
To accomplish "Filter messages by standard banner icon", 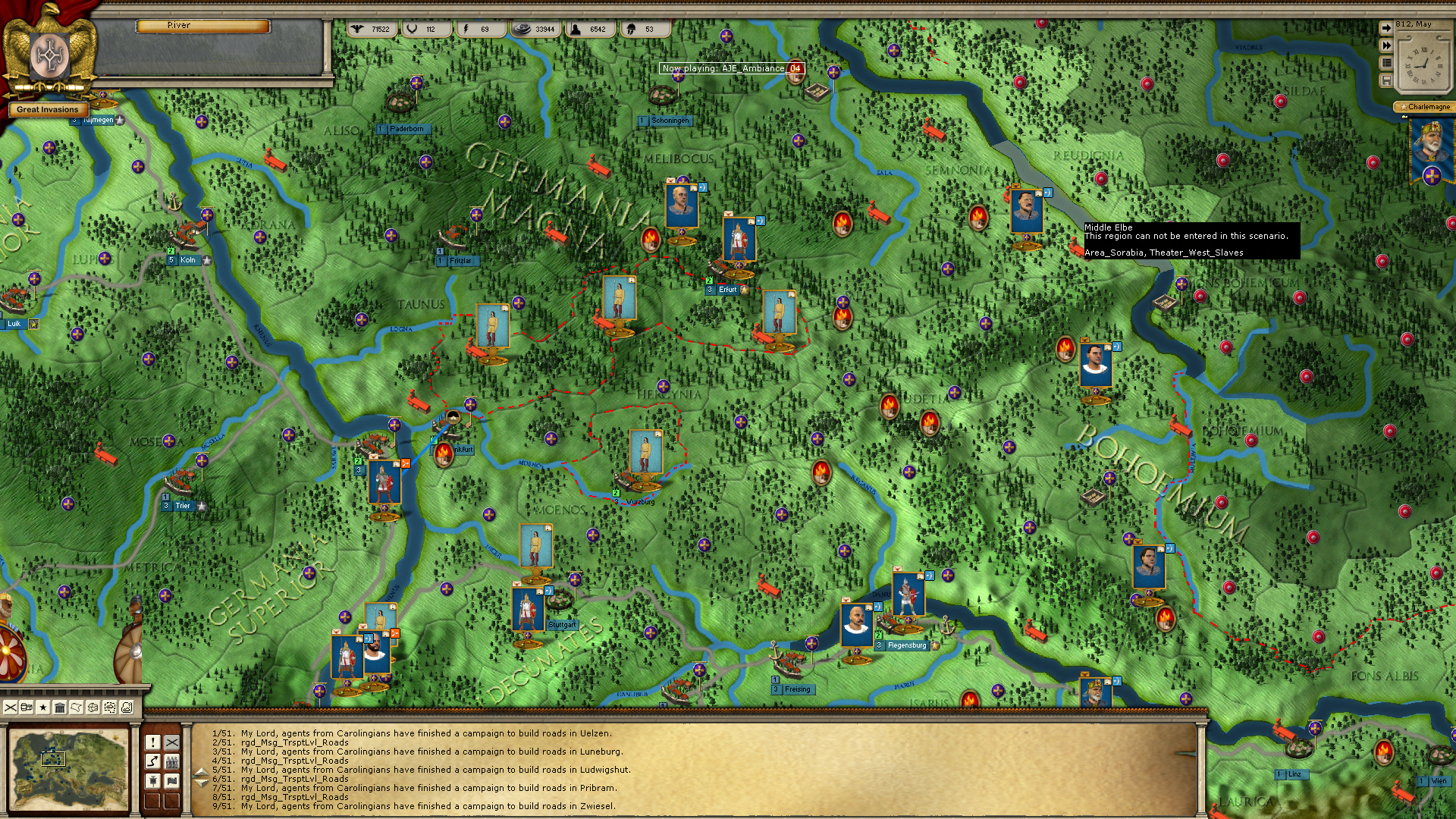I will pyautogui.click(x=152, y=780).
